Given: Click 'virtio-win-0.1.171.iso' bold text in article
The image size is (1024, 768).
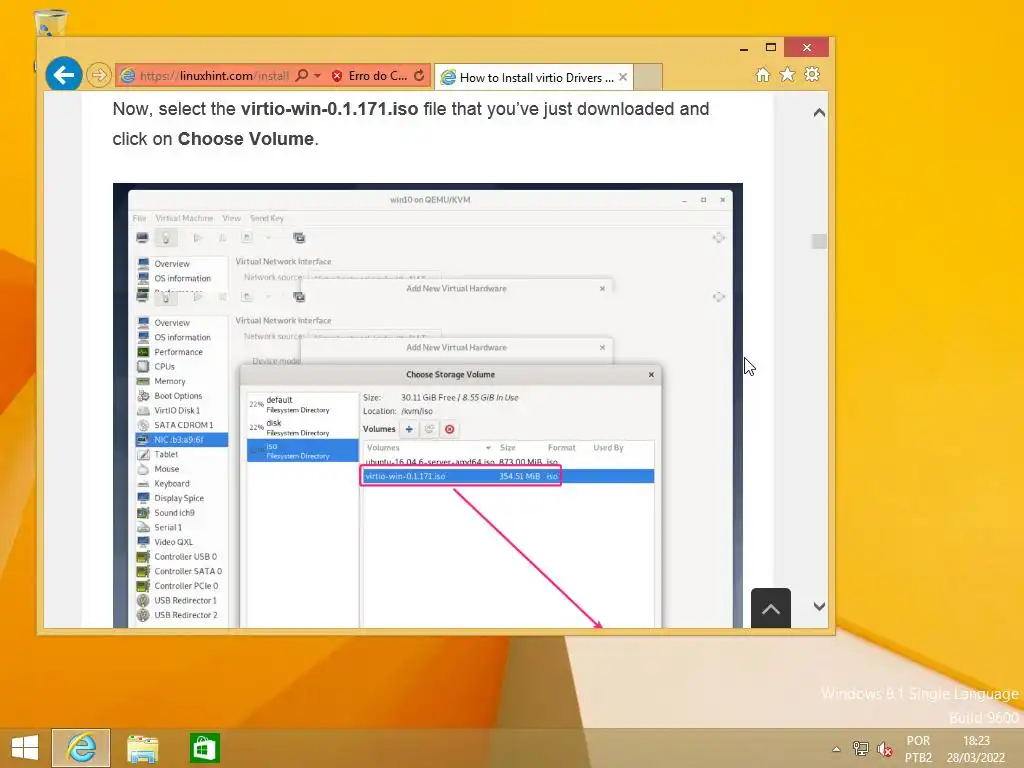Looking at the screenshot, I should 329,109.
